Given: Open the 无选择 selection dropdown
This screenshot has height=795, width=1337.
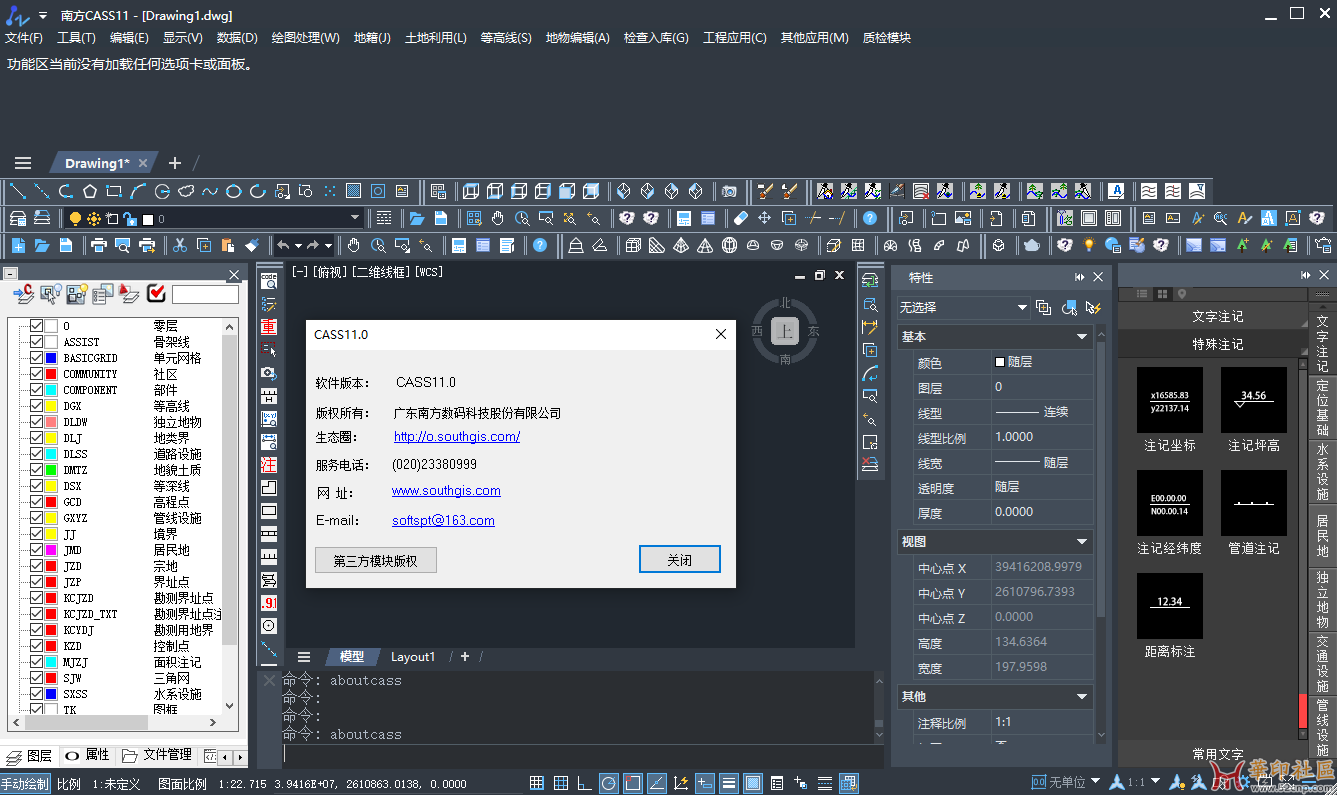Looking at the screenshot, I should (x=963, y=308).
